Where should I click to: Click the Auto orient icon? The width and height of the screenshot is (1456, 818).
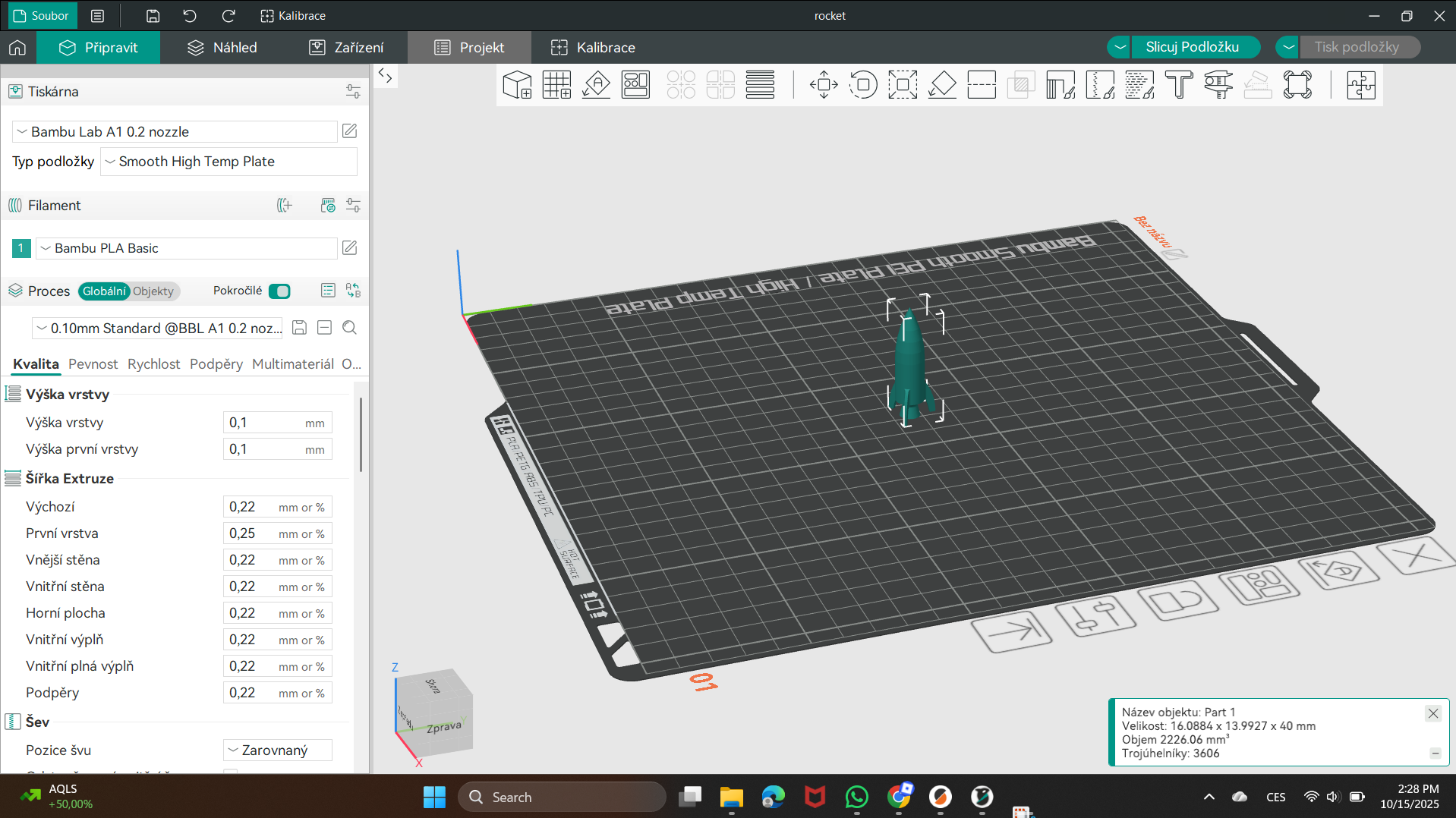click(x=596, y=84)
